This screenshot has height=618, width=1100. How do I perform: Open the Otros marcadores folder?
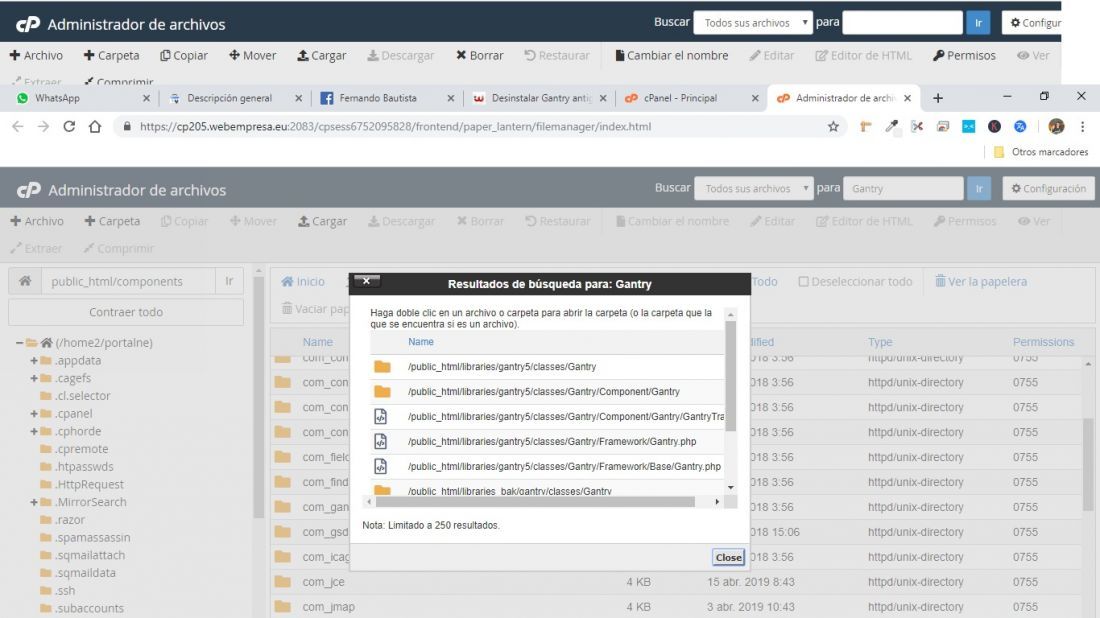point(1041,152)
